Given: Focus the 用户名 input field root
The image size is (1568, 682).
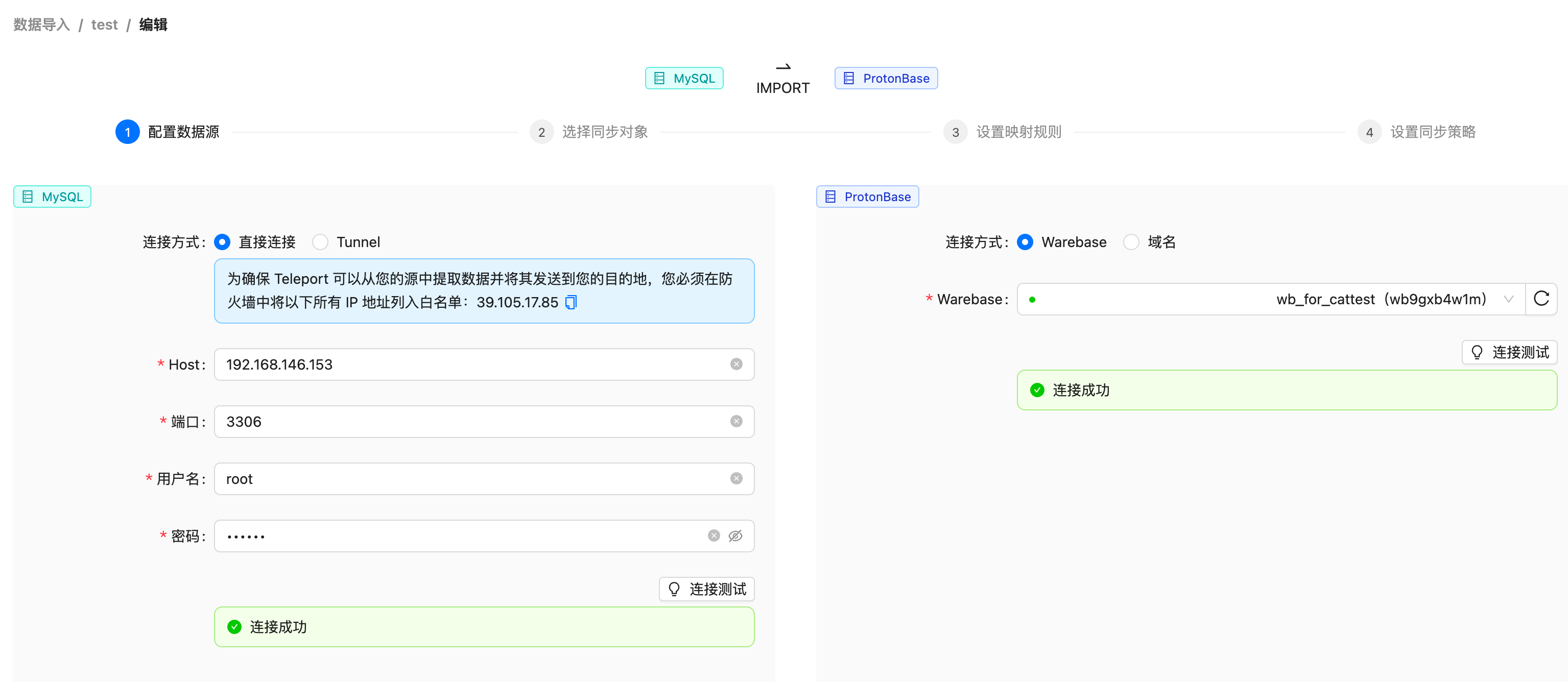Looking at the screenshot, I should point(484,479).
